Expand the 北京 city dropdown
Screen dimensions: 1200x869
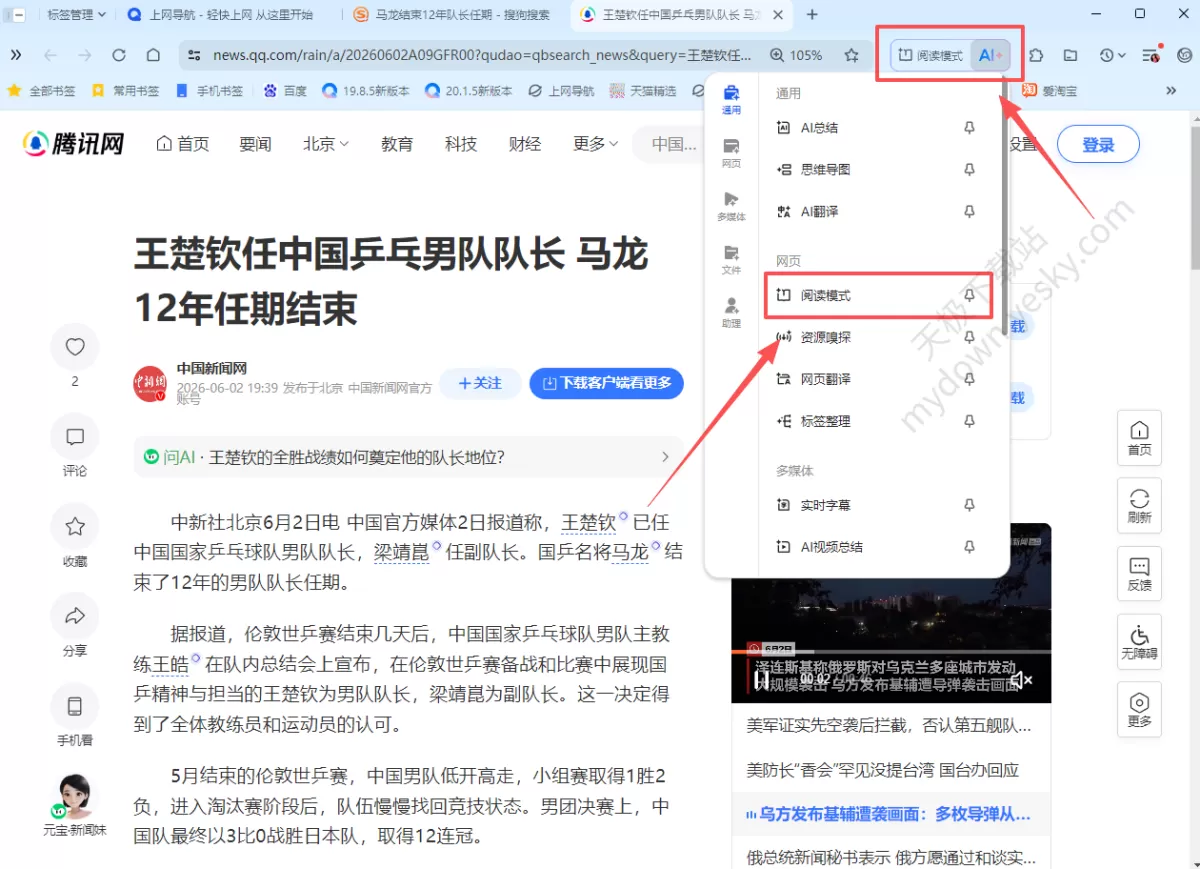(x=326, y=144)
